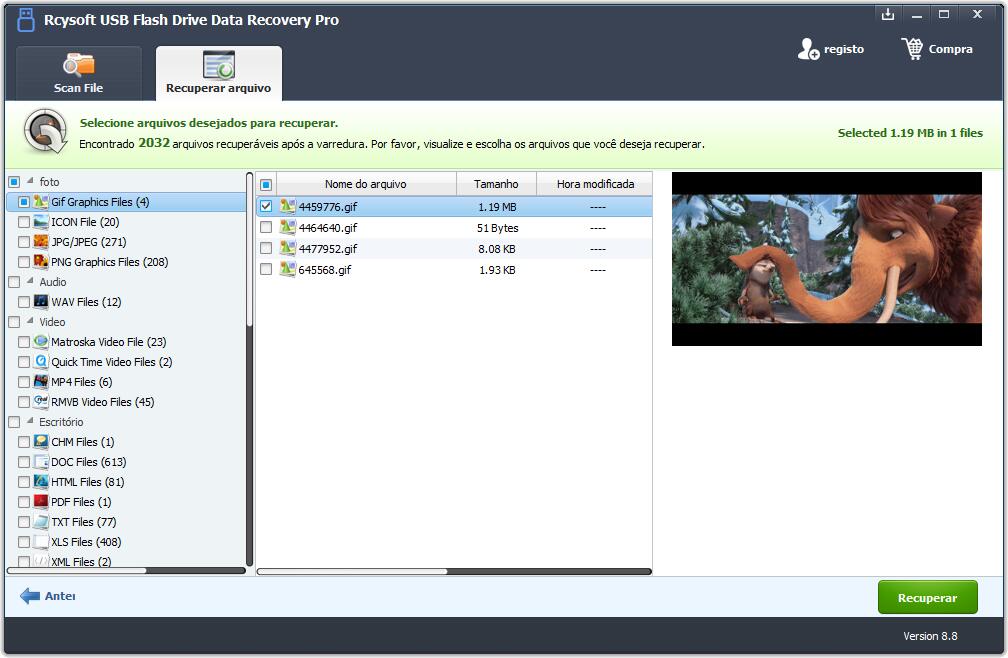1008x658 pixels.
Task: Click the HTML Files type icon
Action: 40,481
